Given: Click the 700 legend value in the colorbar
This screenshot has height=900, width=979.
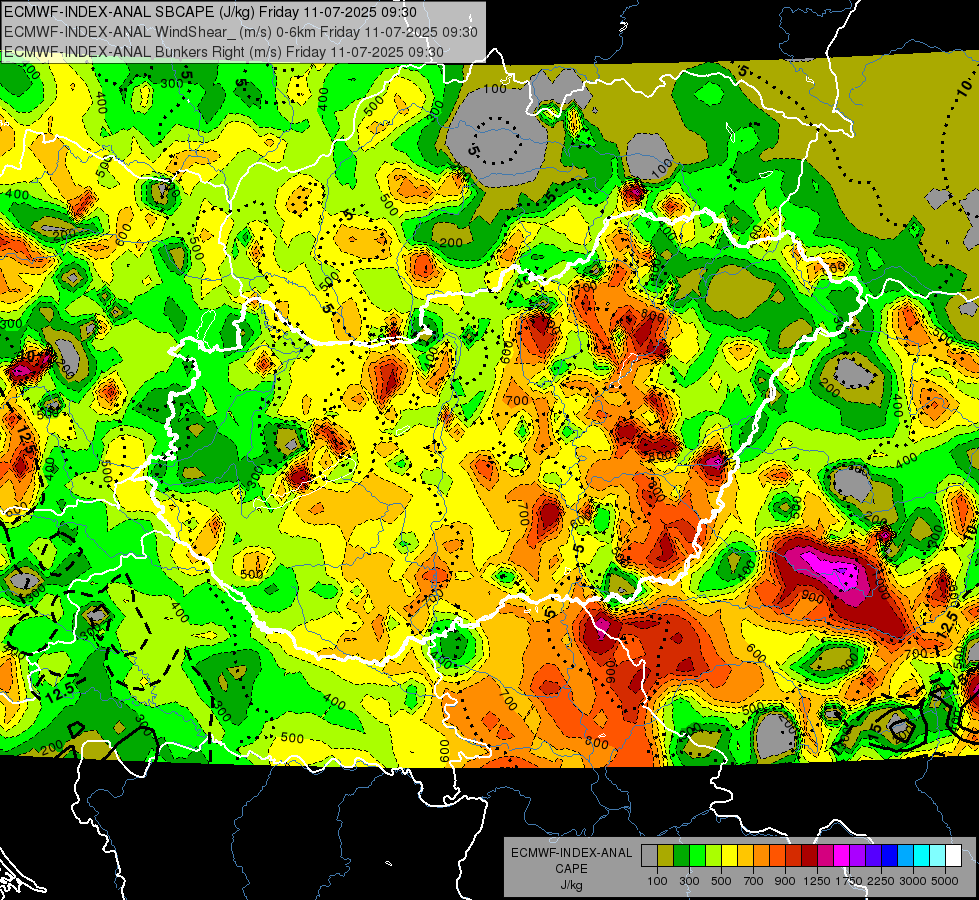Looking at the screenshot, I should click(754, 881).
